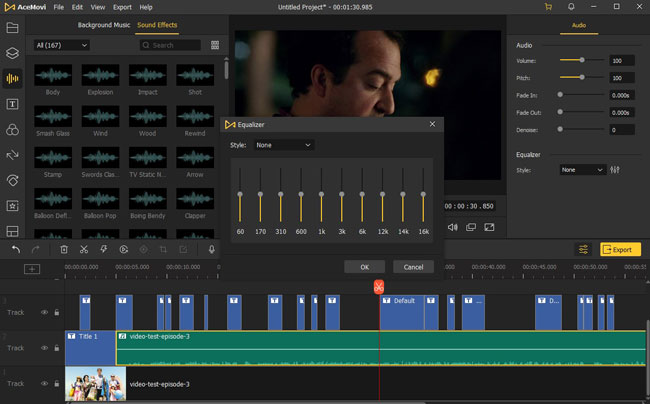
Task: Click the Denoise slider handle
Action: pos(560,129)
